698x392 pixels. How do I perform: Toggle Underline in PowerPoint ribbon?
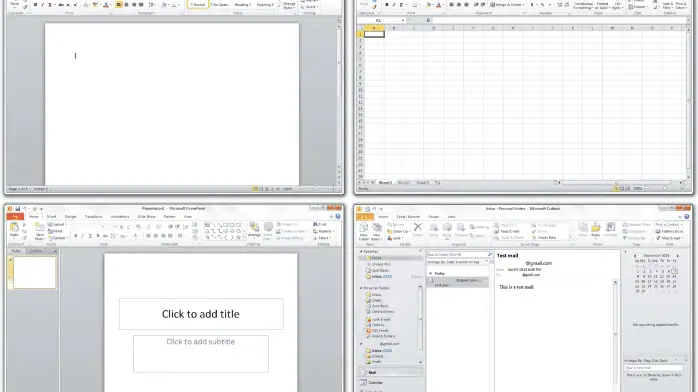point(90,236)
